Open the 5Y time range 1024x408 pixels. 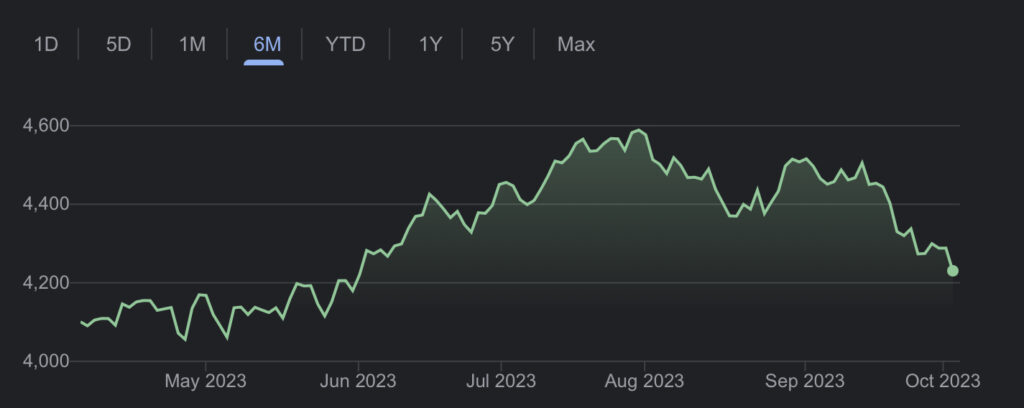point(502,44)
